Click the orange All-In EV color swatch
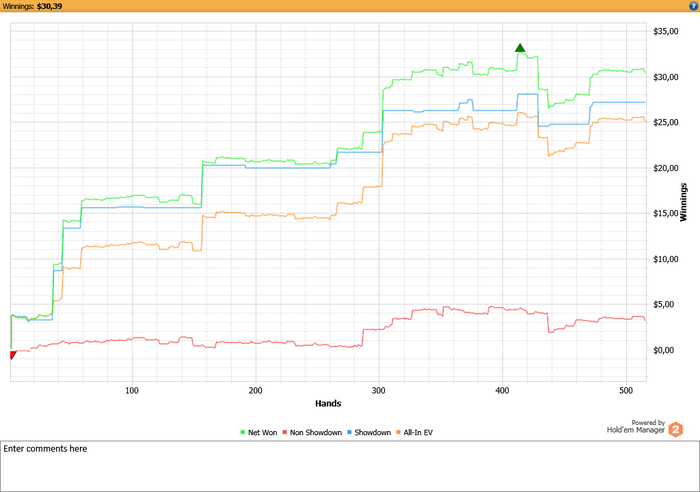The image size is (700, 492). pyautogui.click(x=399, y=432)
